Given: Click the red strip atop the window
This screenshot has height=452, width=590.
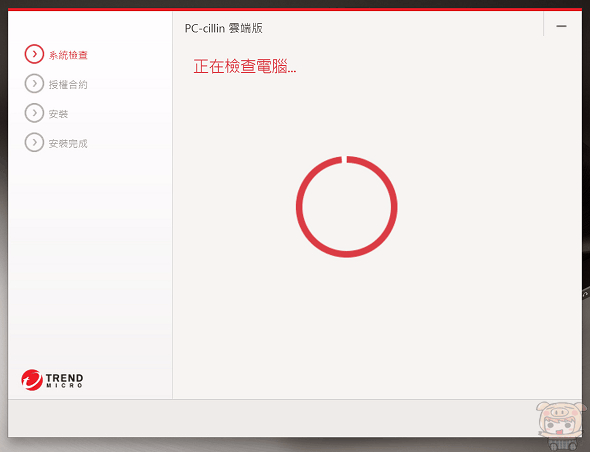Looking at the screenshot, I should pos(295,9).
